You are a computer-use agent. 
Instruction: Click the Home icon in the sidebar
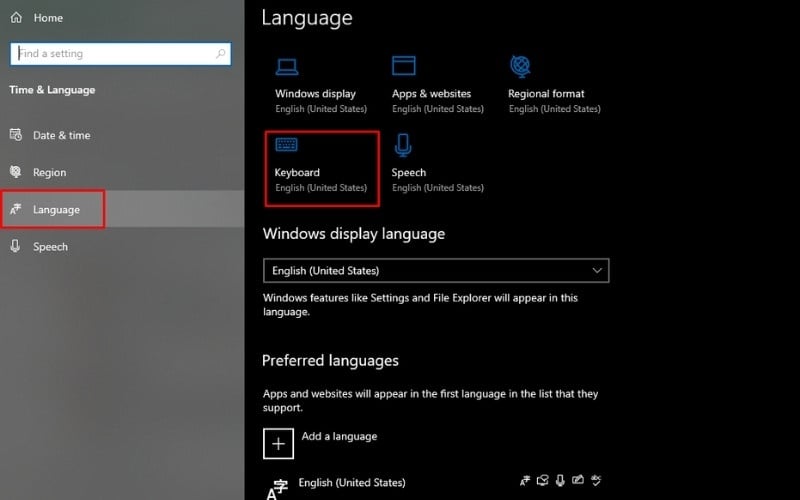click(x=16, y=18)
